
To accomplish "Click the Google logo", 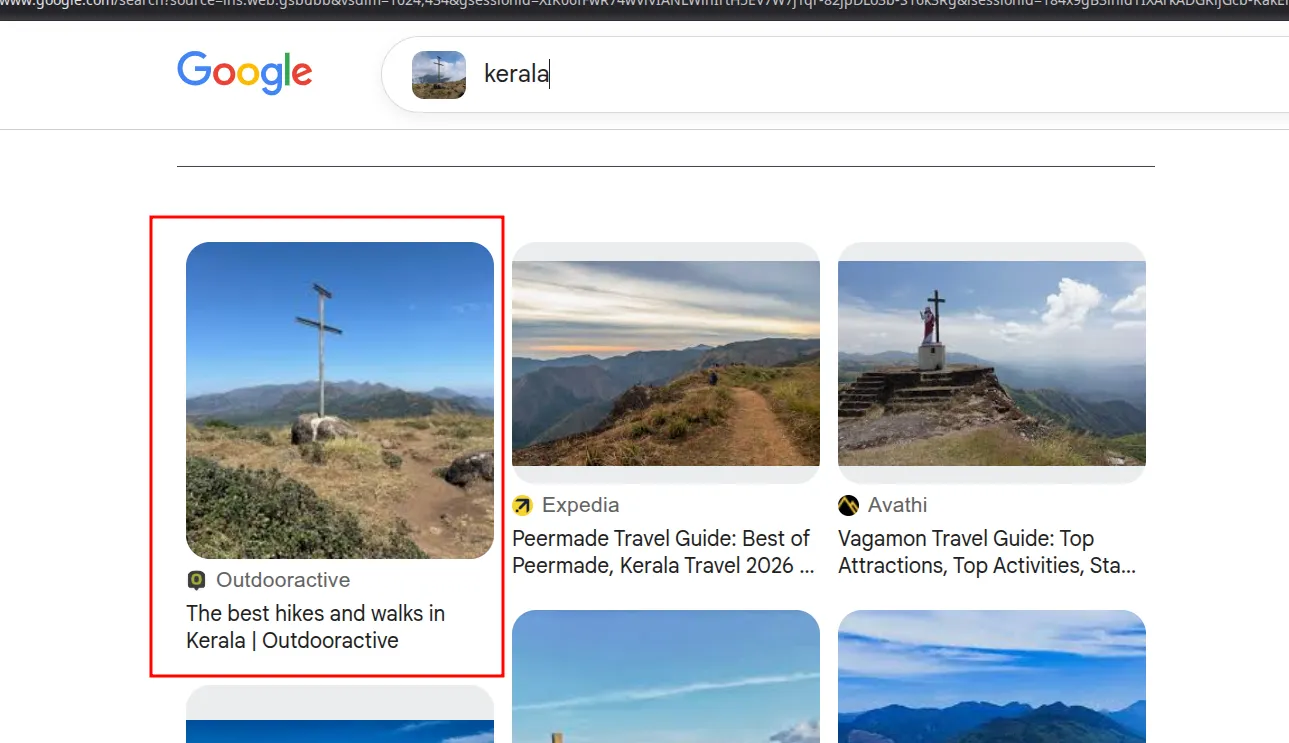I will (245, 73).
